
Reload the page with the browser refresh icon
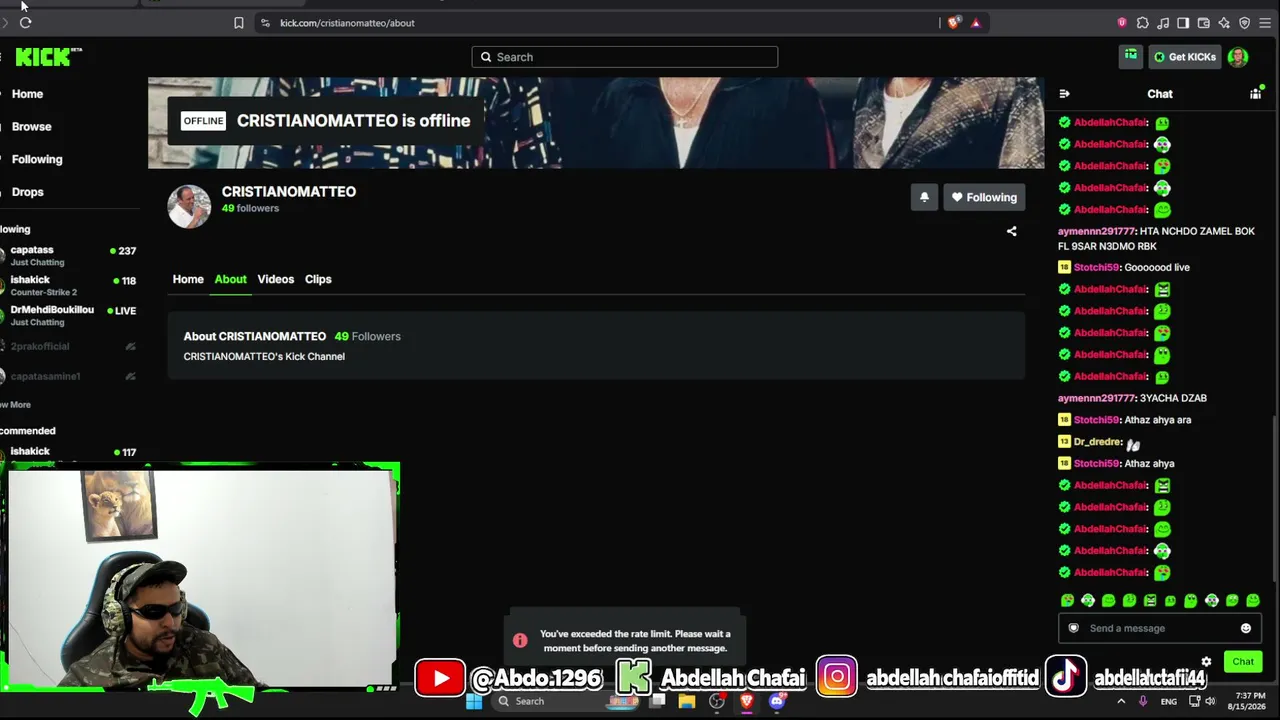(x=25, y=23)
